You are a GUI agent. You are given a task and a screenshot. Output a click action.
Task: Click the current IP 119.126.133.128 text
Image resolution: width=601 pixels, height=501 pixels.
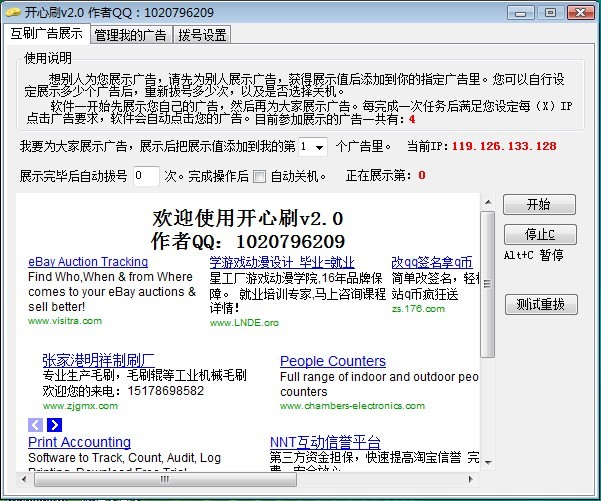[504, 146]
